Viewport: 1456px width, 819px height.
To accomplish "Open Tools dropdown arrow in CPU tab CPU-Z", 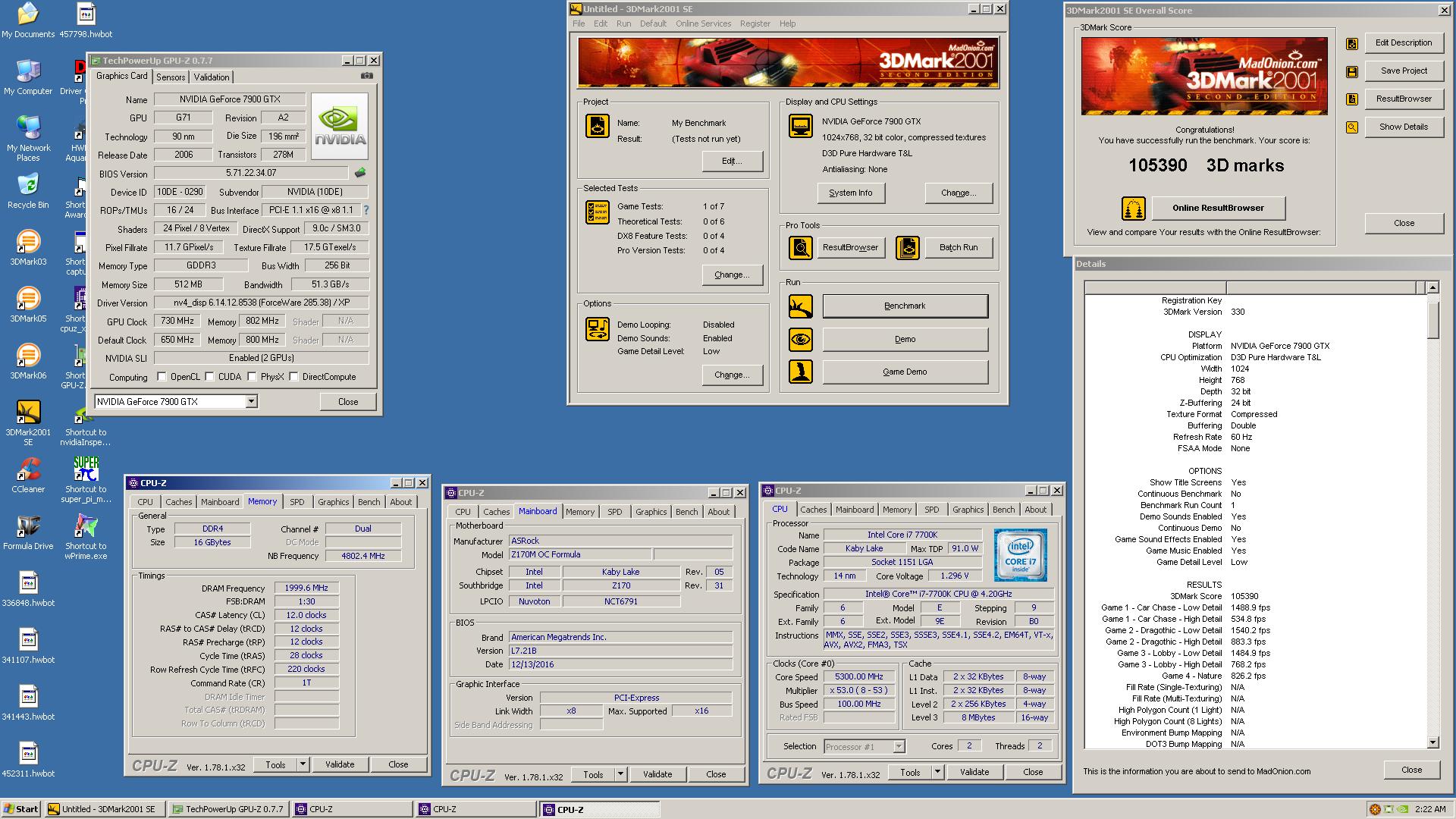I will [937, 772].
